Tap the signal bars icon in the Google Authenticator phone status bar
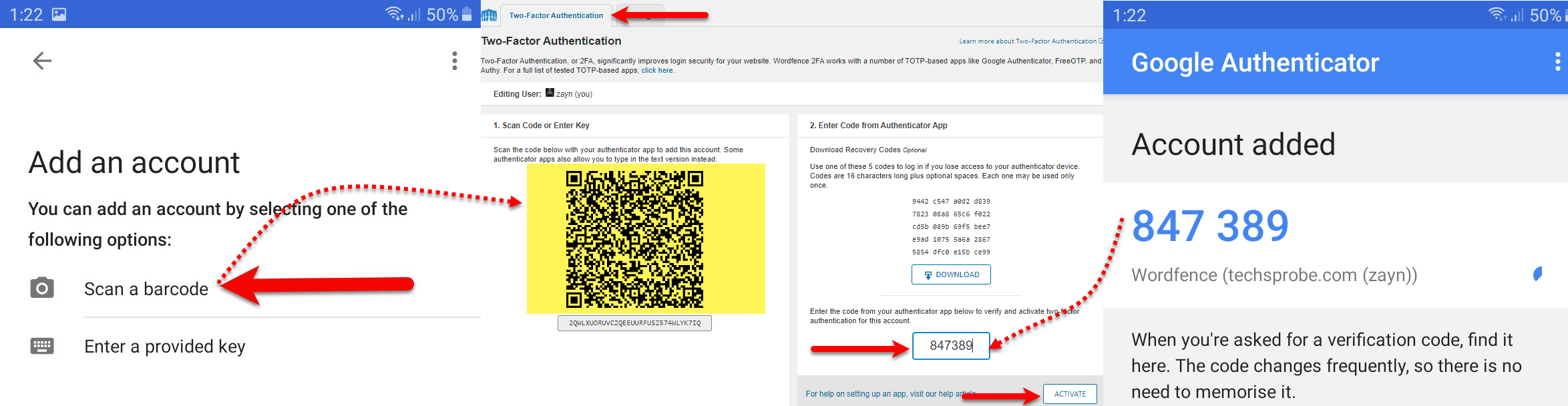 (1517, 15)
